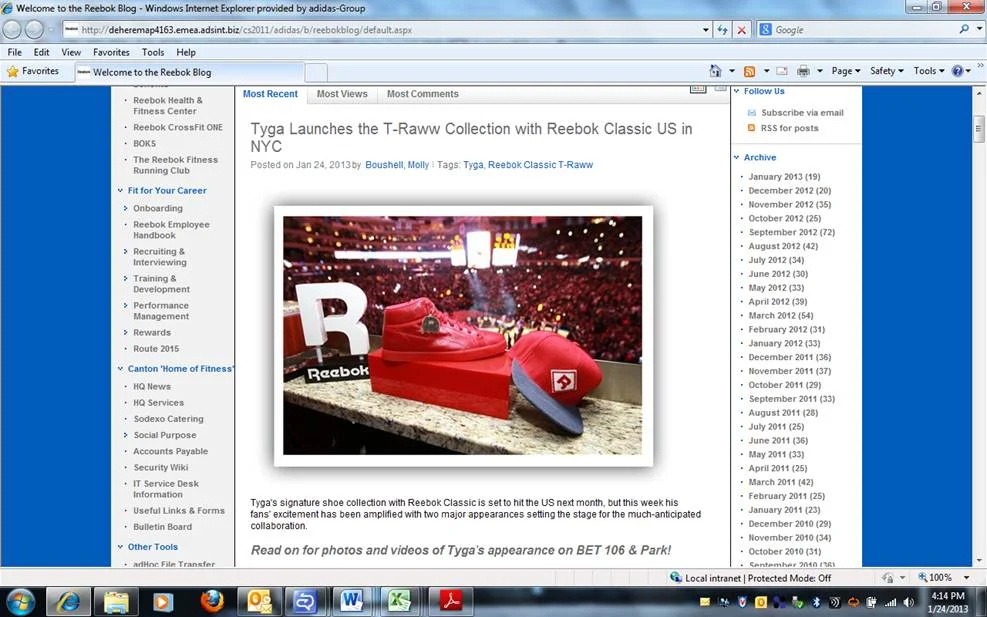The width and height of the screenshot is (987, 617).
Task: Open the IT Service Desk Information link
Action: (166, 489)
